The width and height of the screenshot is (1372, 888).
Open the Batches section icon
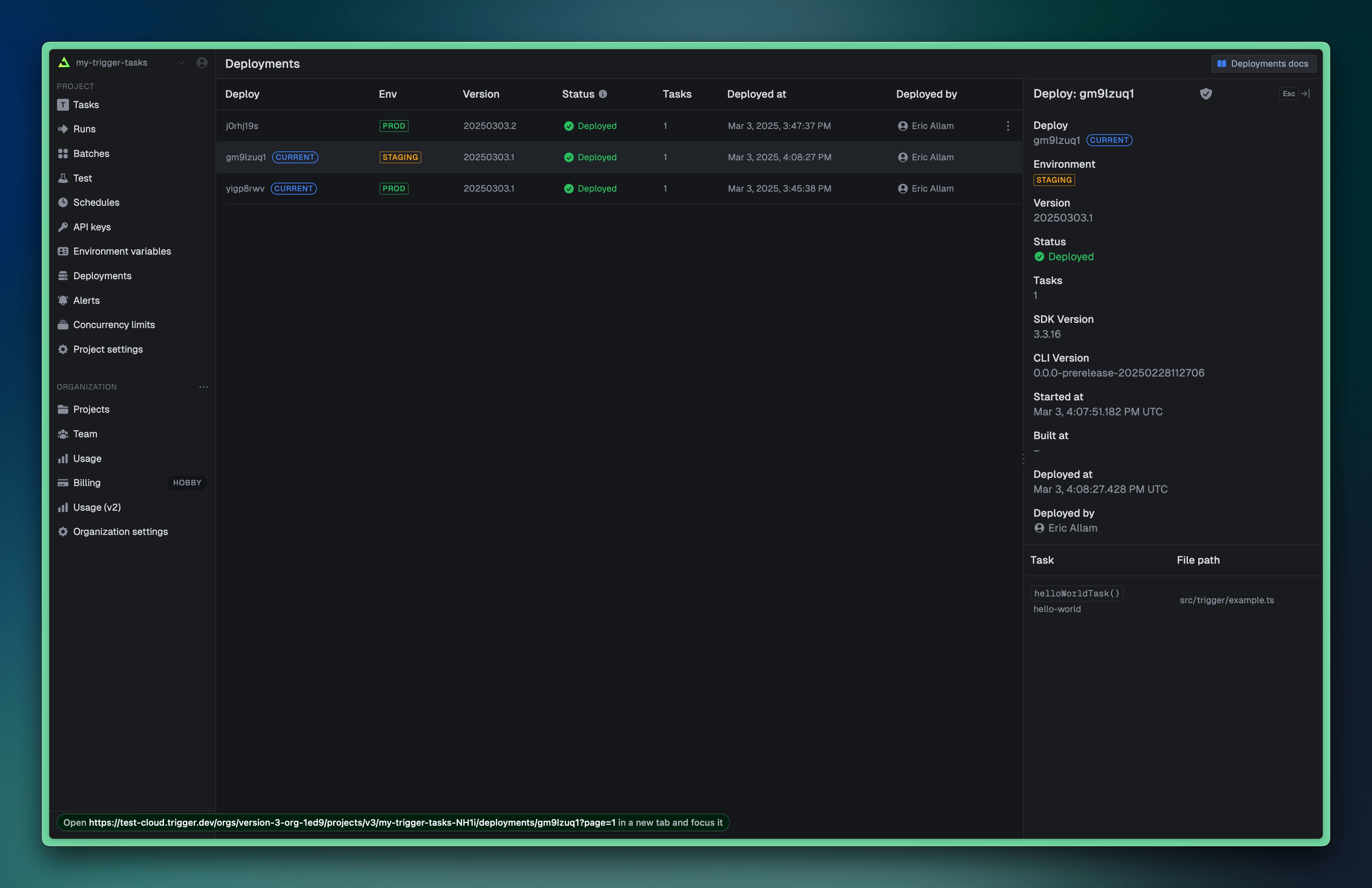(63, 153)
